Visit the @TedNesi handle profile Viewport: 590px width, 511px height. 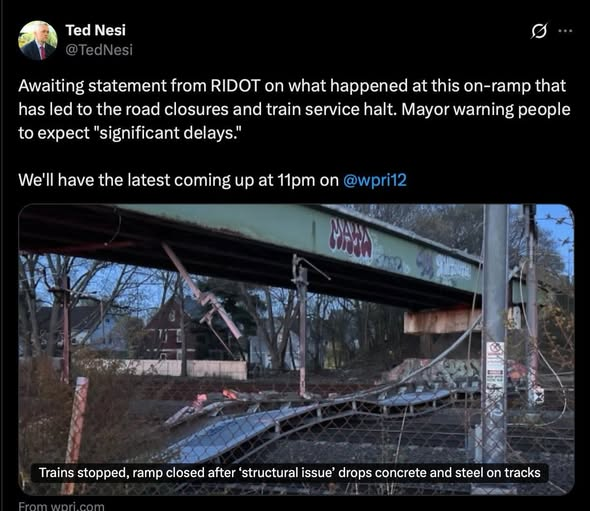[99, 50]
